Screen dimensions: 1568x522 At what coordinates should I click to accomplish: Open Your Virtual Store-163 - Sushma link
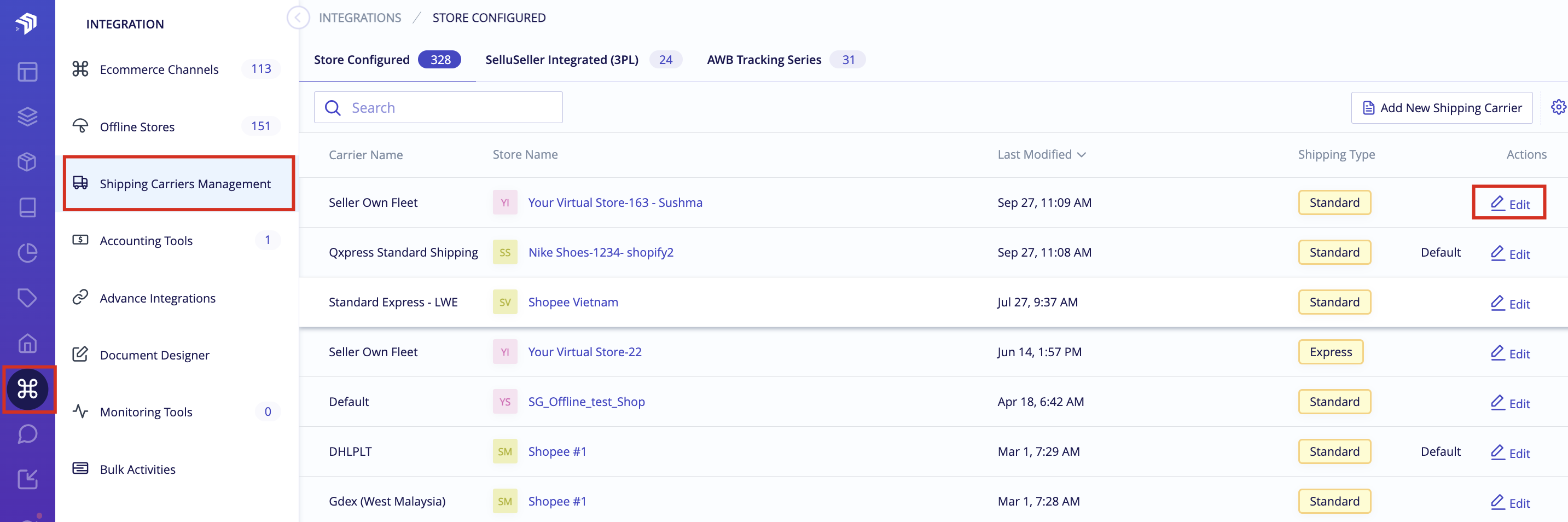(x=615, y=202)
